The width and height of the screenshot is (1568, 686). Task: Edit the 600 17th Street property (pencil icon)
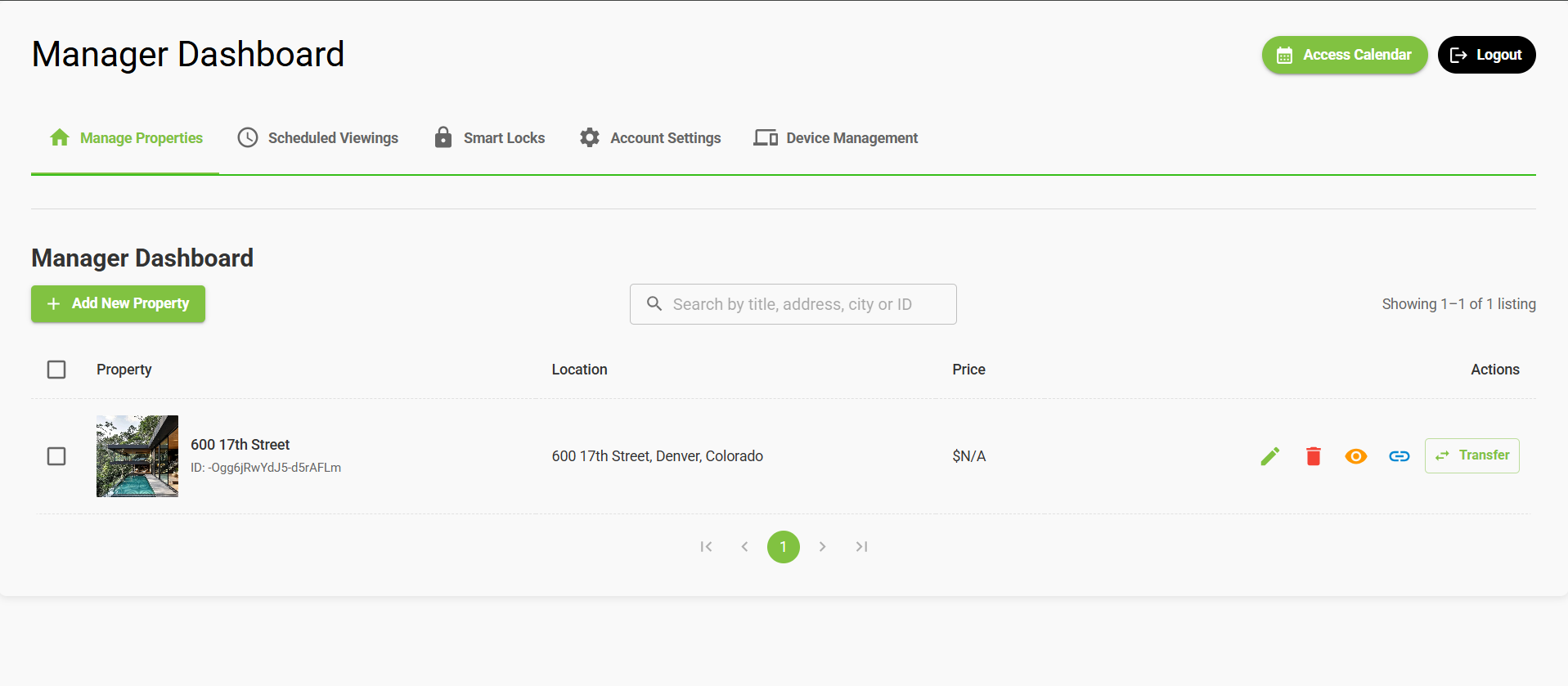tap(1270, 456)
